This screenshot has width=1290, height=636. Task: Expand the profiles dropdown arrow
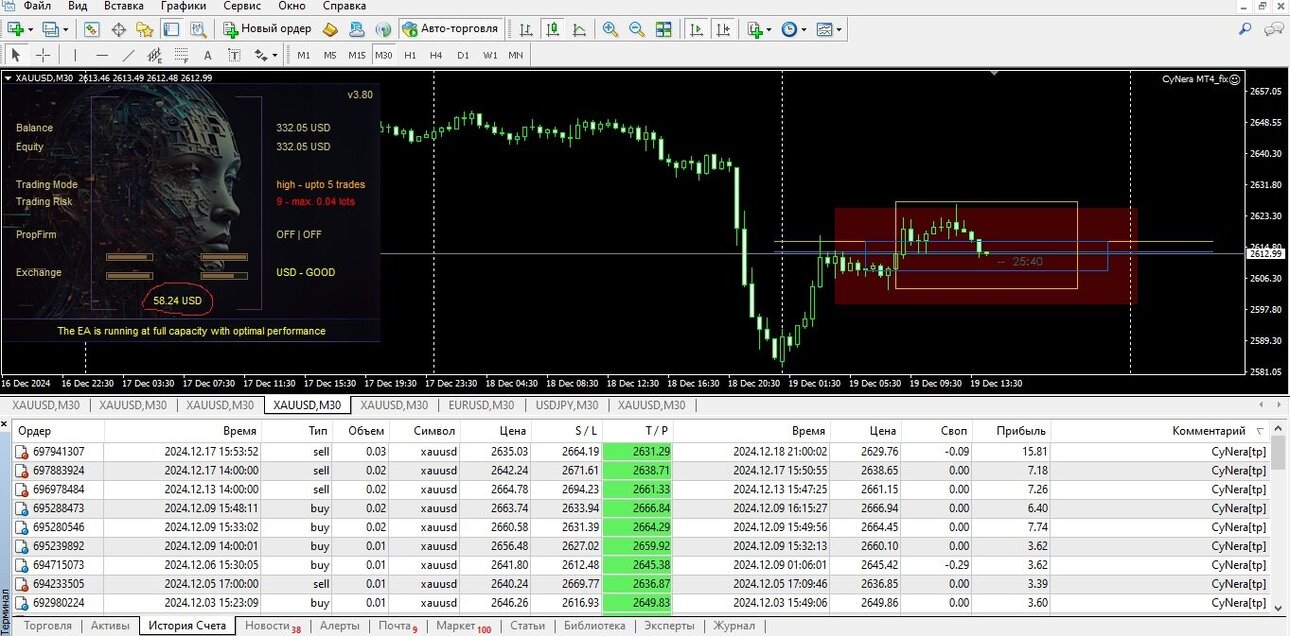(x=65, y=29)
